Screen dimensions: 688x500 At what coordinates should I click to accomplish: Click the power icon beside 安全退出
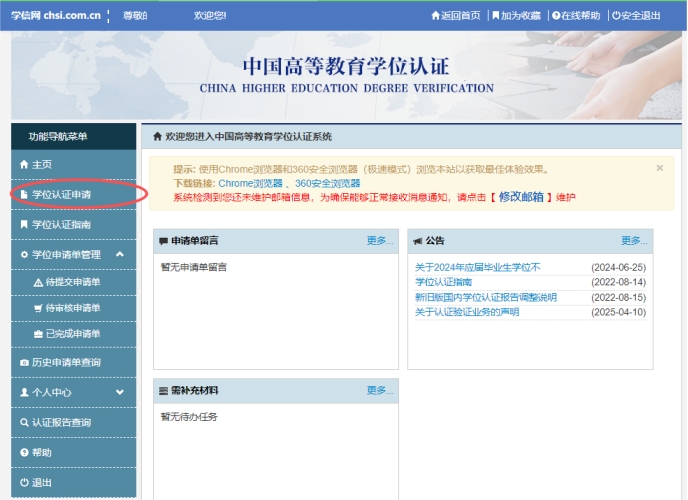pos(616,16)
